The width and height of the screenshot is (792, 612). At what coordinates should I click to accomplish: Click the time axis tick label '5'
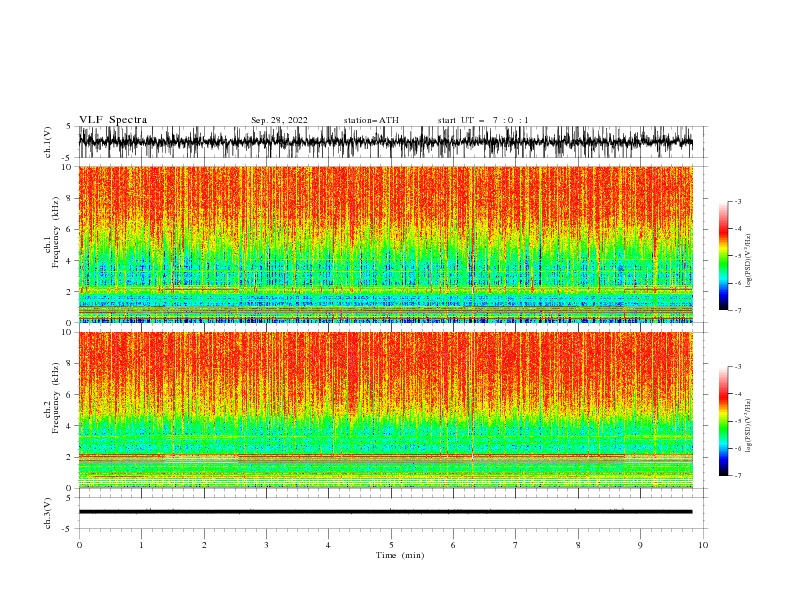coord(391,545)
